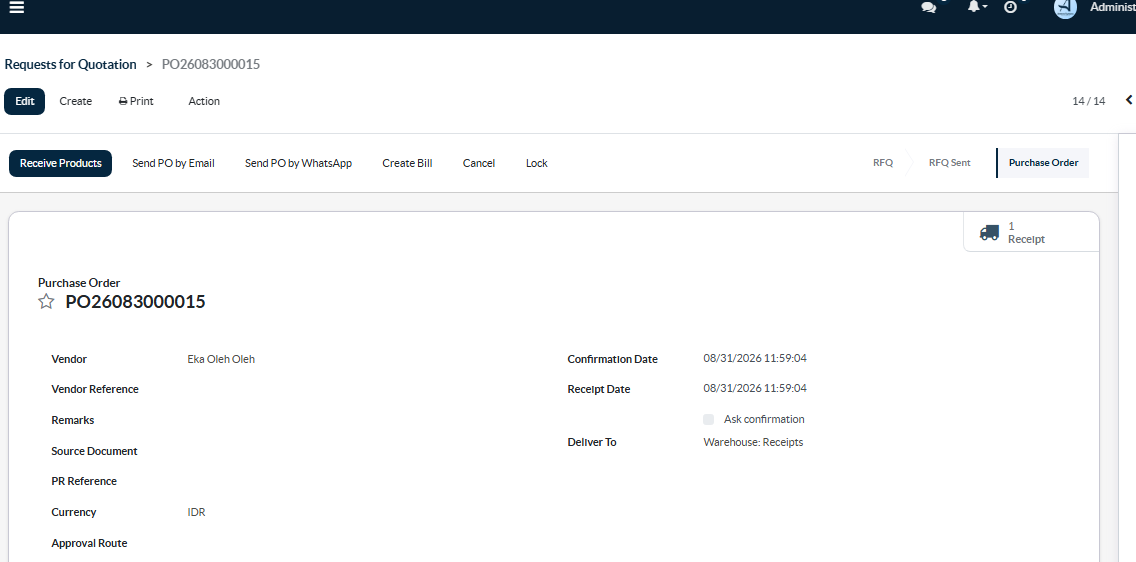
Task: Select the RFQ Sent status stage
Action: click(949, 163)
